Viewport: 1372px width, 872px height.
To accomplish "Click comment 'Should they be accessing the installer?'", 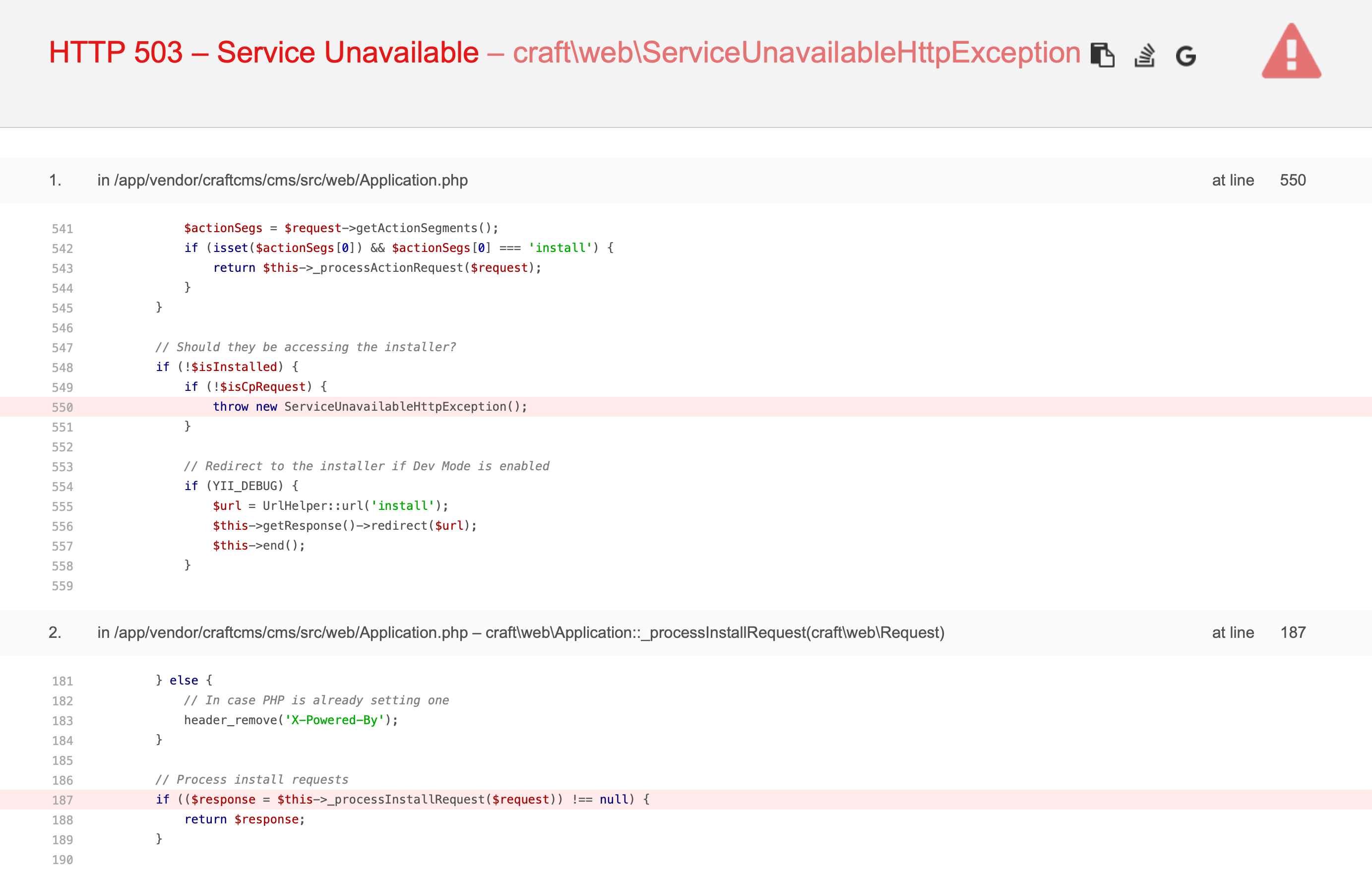I will point(306,347).
